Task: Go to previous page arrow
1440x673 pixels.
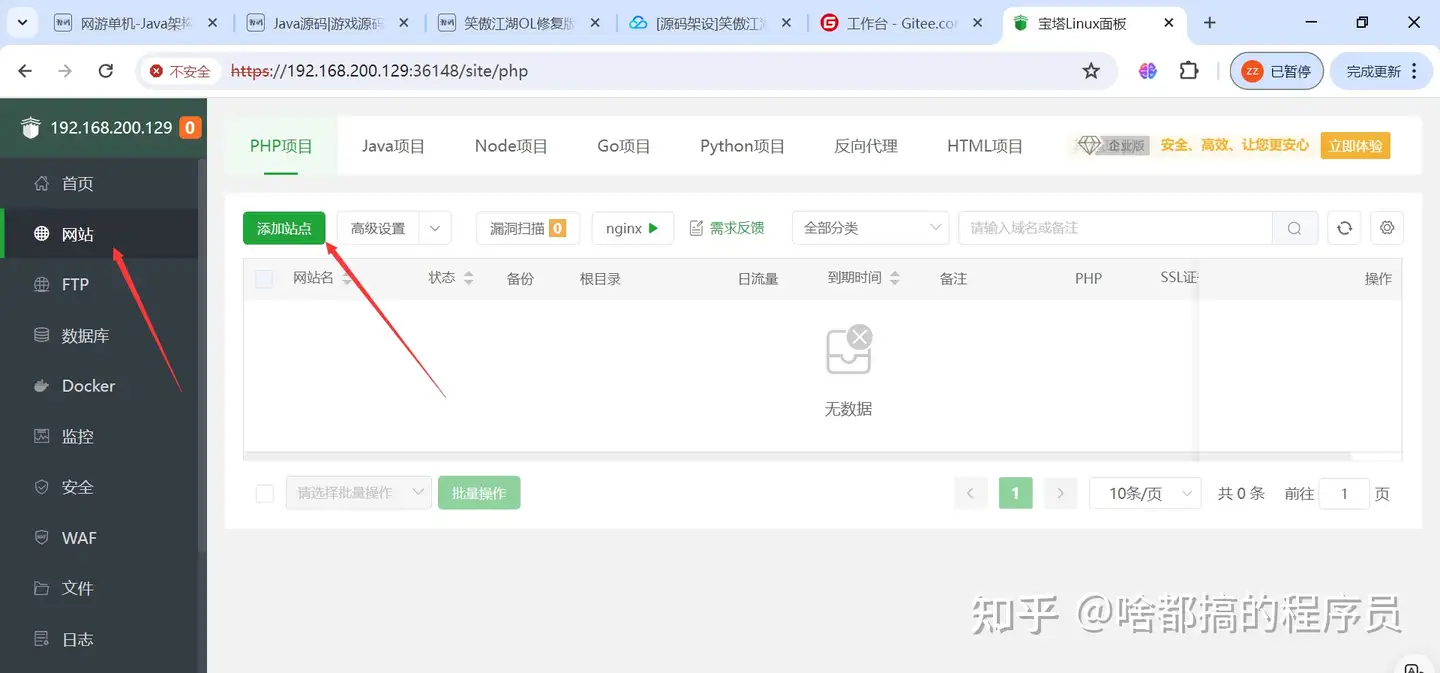Action: [x=970, y=493]
